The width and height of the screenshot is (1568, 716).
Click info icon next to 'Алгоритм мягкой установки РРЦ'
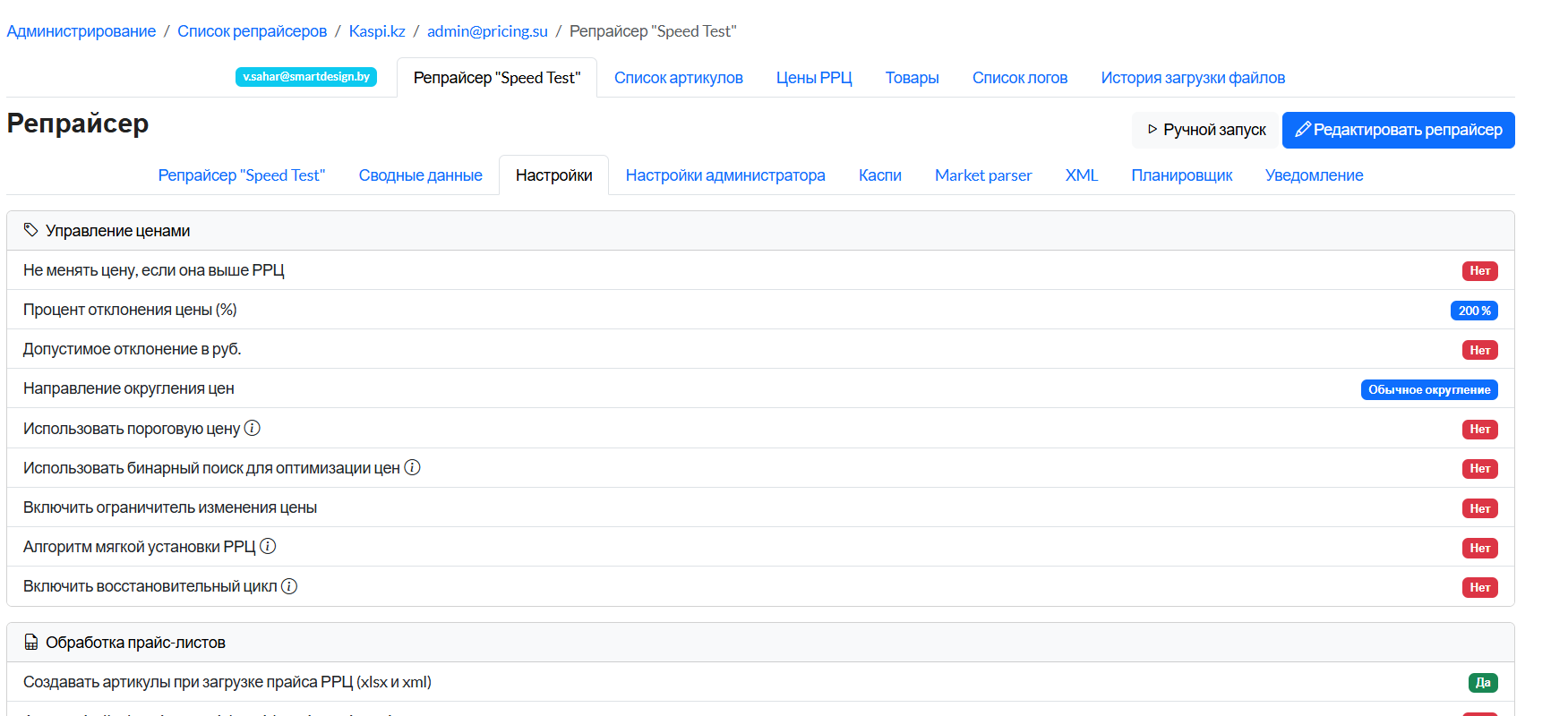268,547
